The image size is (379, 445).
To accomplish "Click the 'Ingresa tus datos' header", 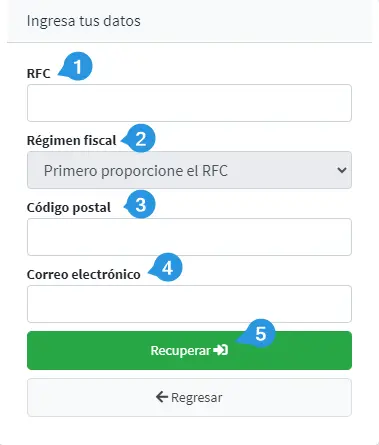I will point(84,21).
